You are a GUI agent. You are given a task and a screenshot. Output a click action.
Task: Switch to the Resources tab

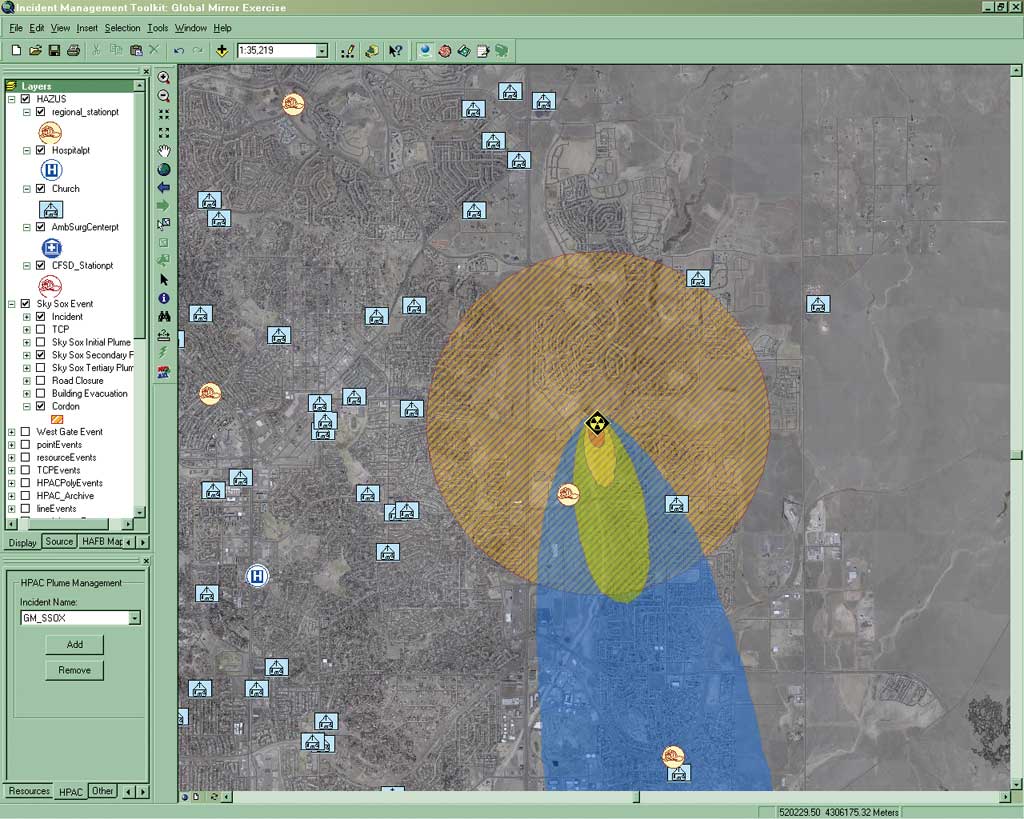click(29, 791)
